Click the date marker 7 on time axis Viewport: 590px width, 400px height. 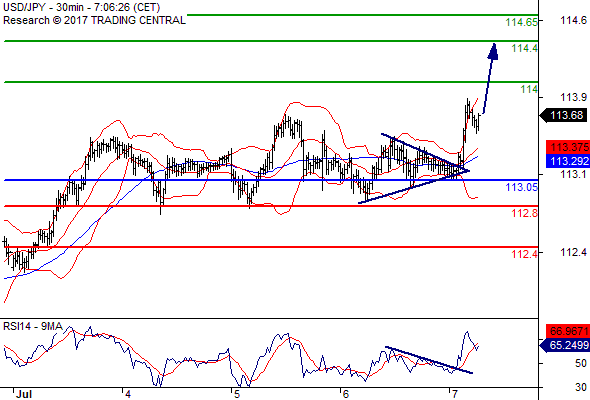click(x=455, y=394)
